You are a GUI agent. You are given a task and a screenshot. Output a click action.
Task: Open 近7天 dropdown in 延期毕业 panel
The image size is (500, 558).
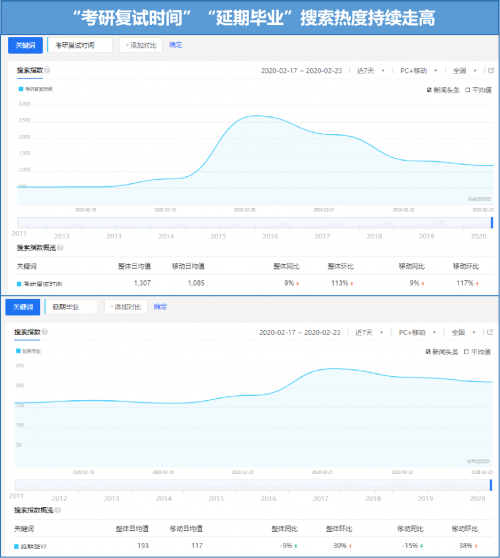coord(369,332)
